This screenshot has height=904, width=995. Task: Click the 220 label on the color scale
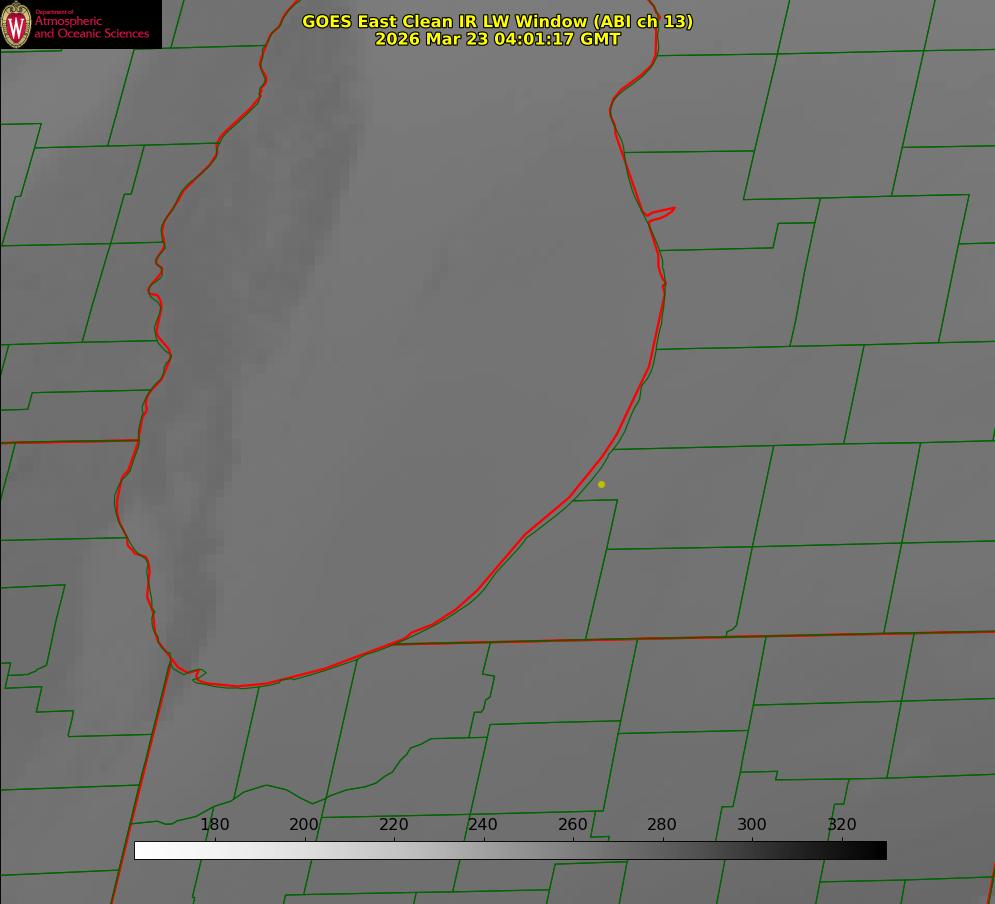(393, 824)
